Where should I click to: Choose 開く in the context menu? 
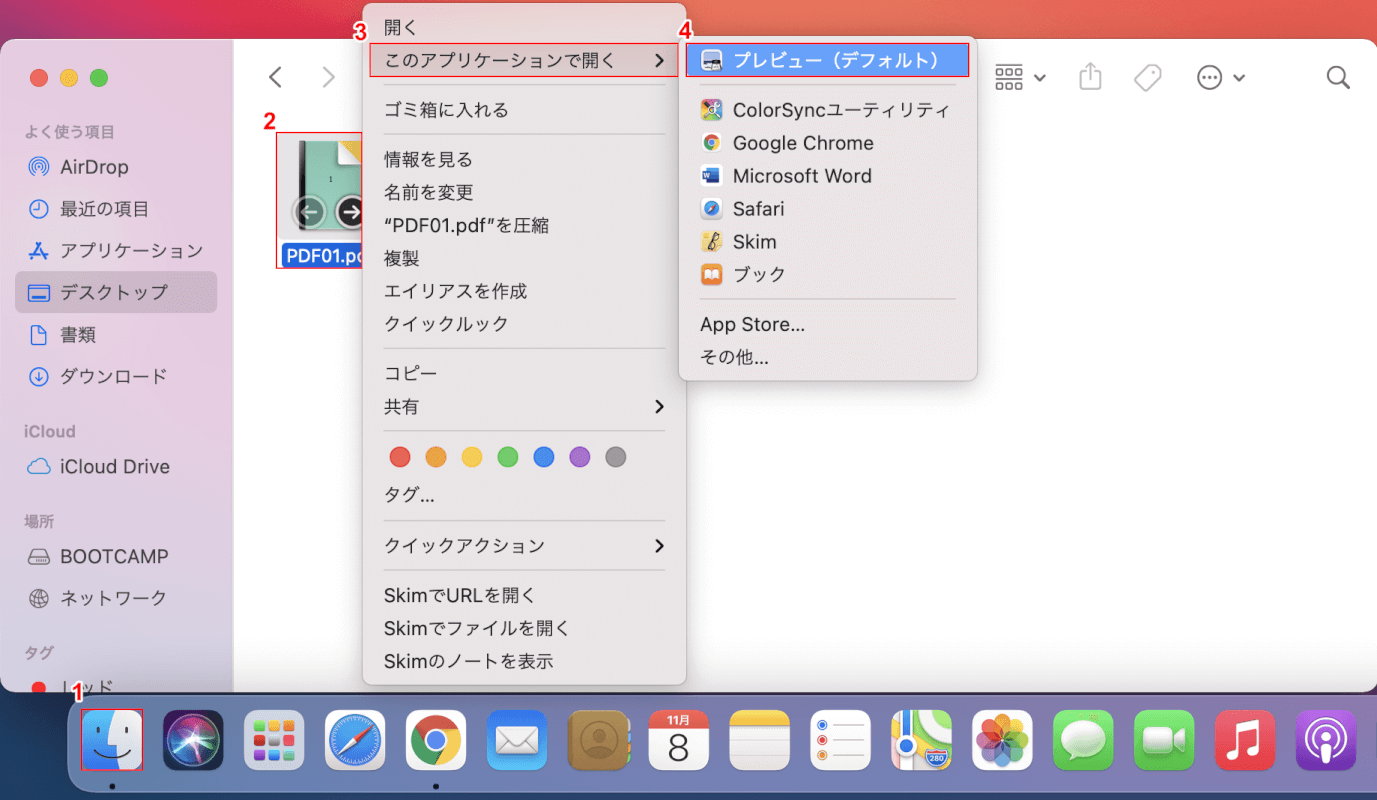[525, 27]
